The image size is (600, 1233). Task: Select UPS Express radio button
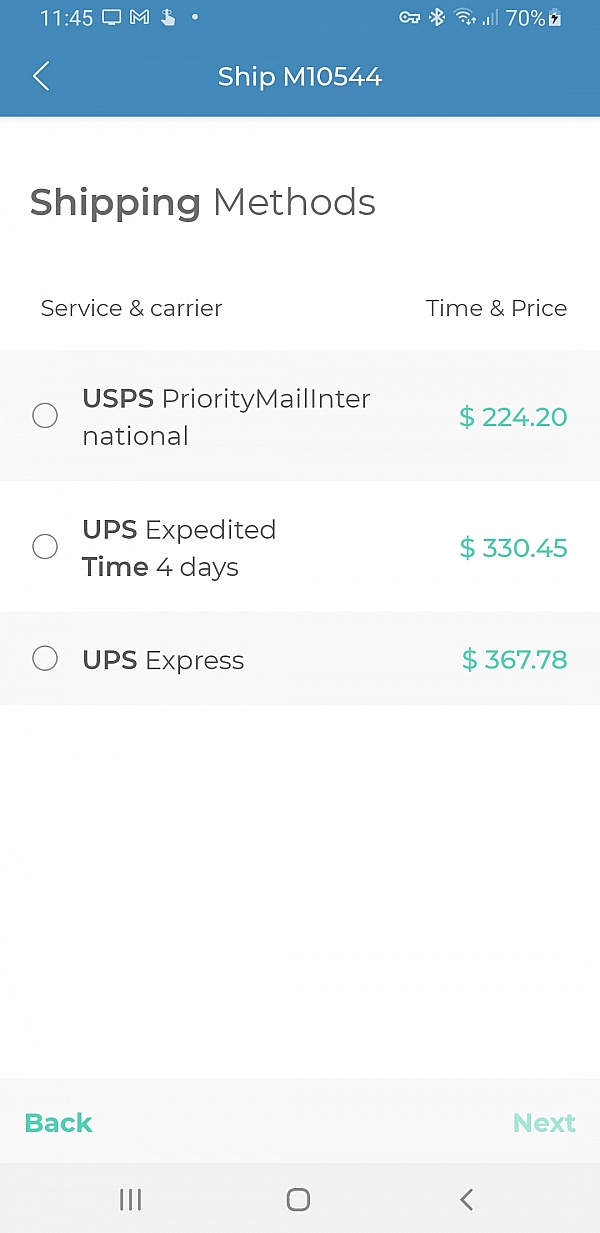(x=45, y=658)
